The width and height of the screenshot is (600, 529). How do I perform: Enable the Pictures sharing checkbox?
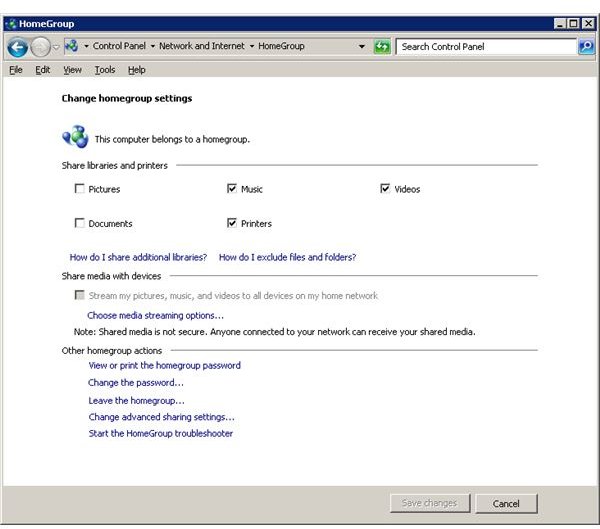pyautogui.click(x=79, y=189)
